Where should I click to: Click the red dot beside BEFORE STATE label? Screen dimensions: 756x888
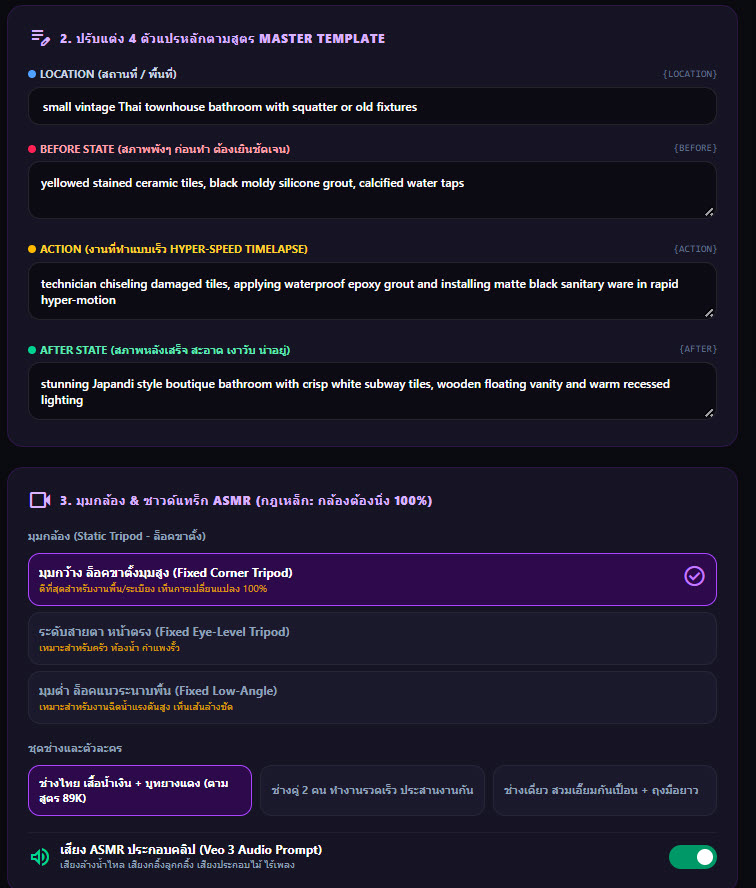point(32,149)
